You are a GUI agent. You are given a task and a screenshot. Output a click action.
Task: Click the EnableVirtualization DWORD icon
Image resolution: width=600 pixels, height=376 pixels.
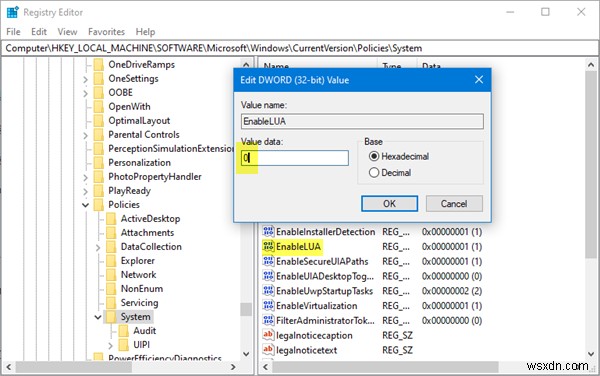[x=268, y=306]
